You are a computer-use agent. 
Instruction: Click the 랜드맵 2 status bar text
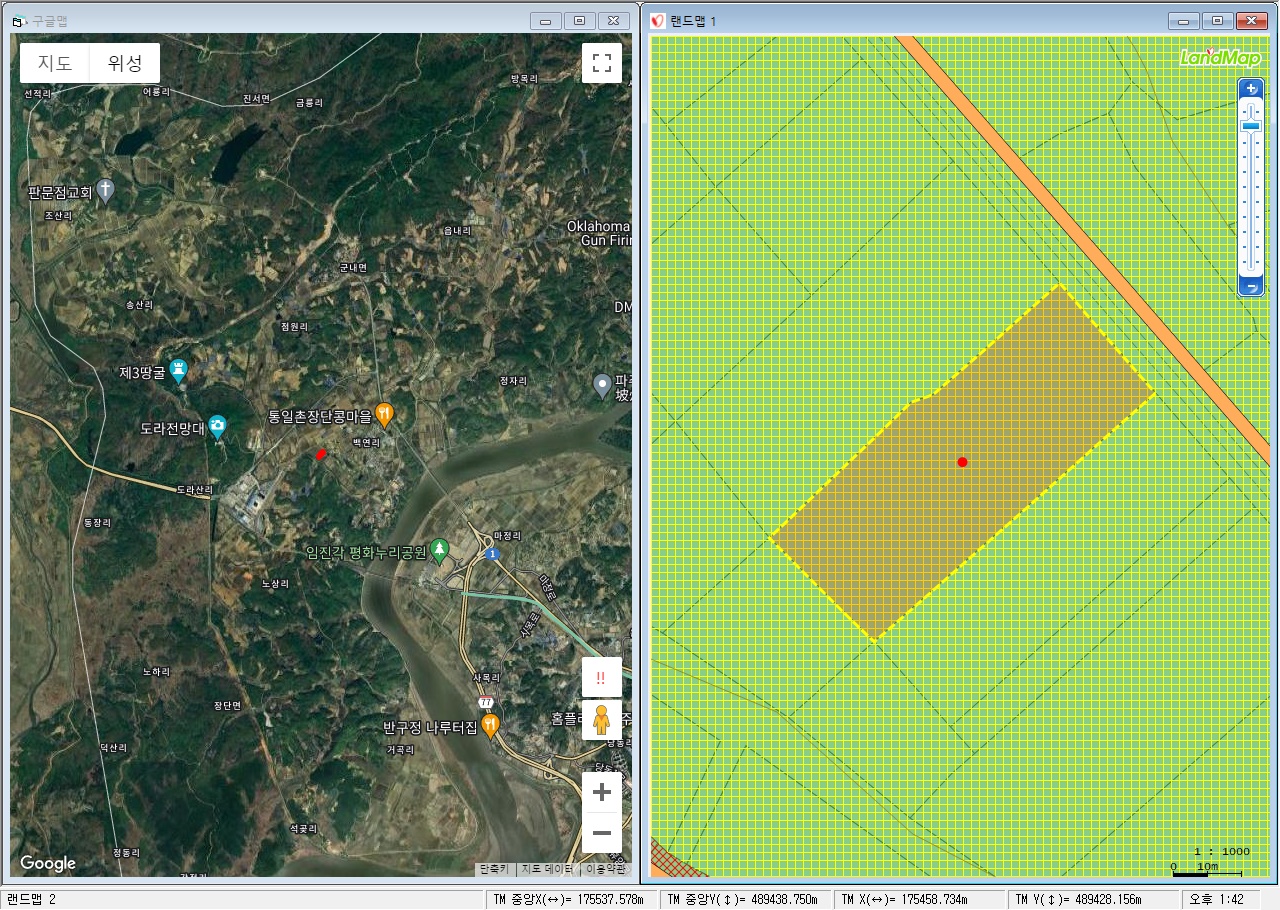(x=31, y=899)
